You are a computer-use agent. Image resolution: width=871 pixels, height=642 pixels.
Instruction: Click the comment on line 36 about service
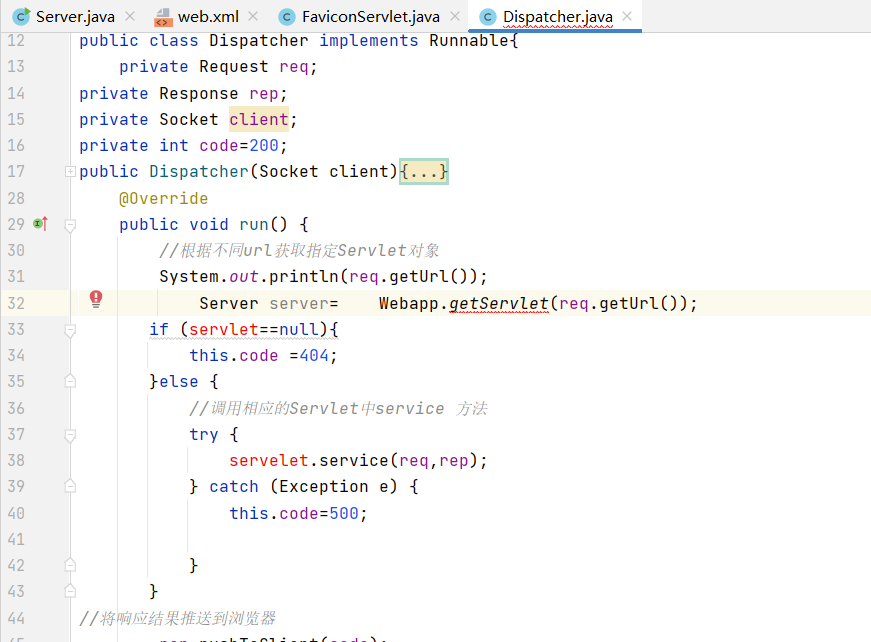point(338,409)
